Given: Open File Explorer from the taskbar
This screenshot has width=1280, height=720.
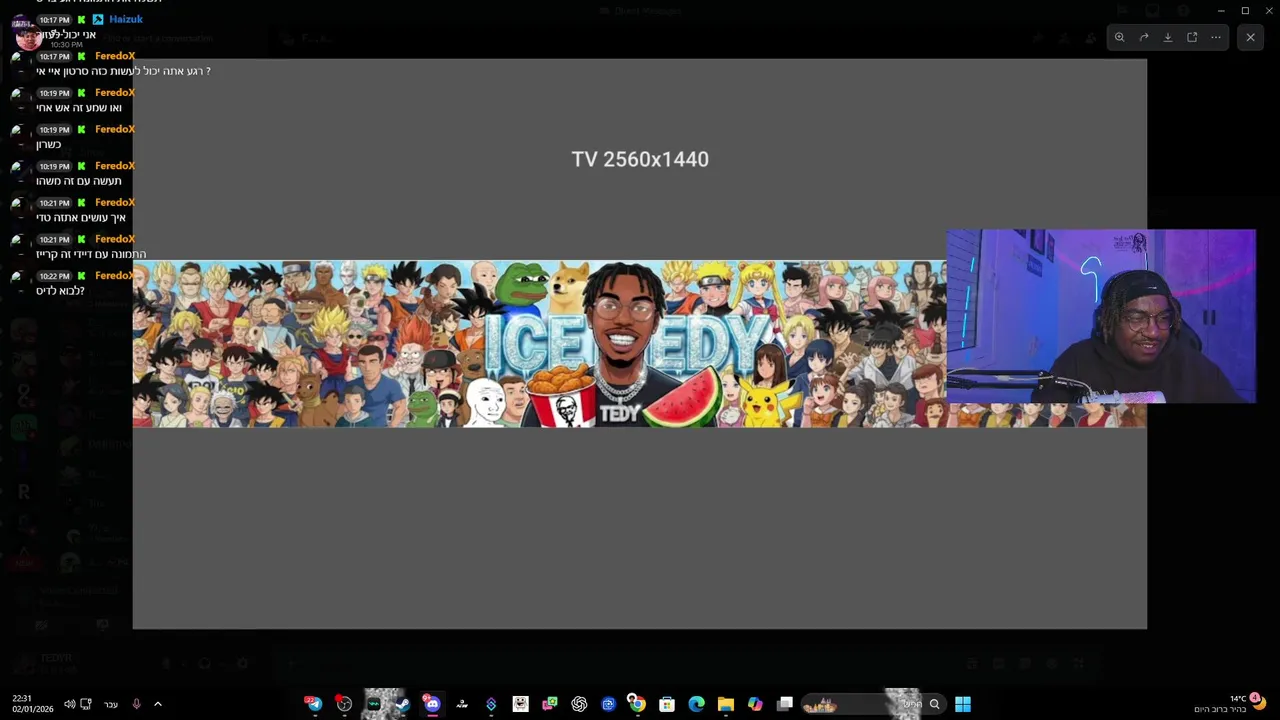Looking at the screenshot, I should 726,704.
